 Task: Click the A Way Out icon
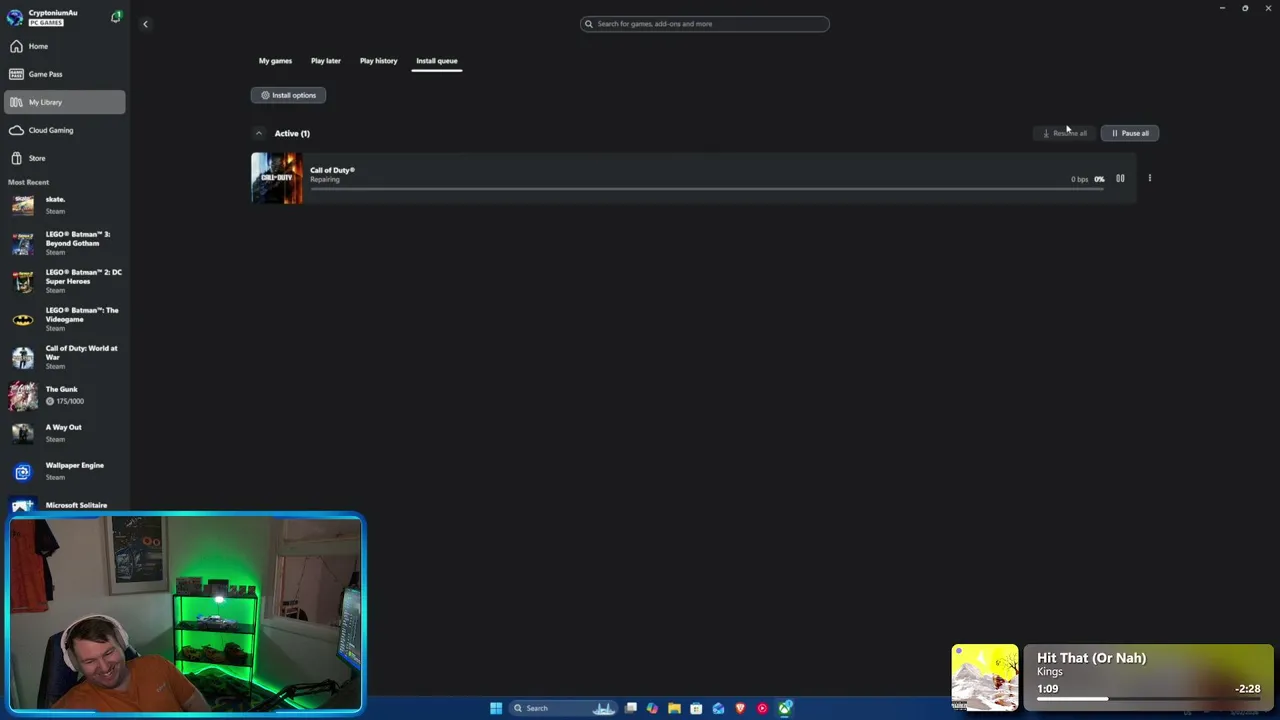(23, 433)
